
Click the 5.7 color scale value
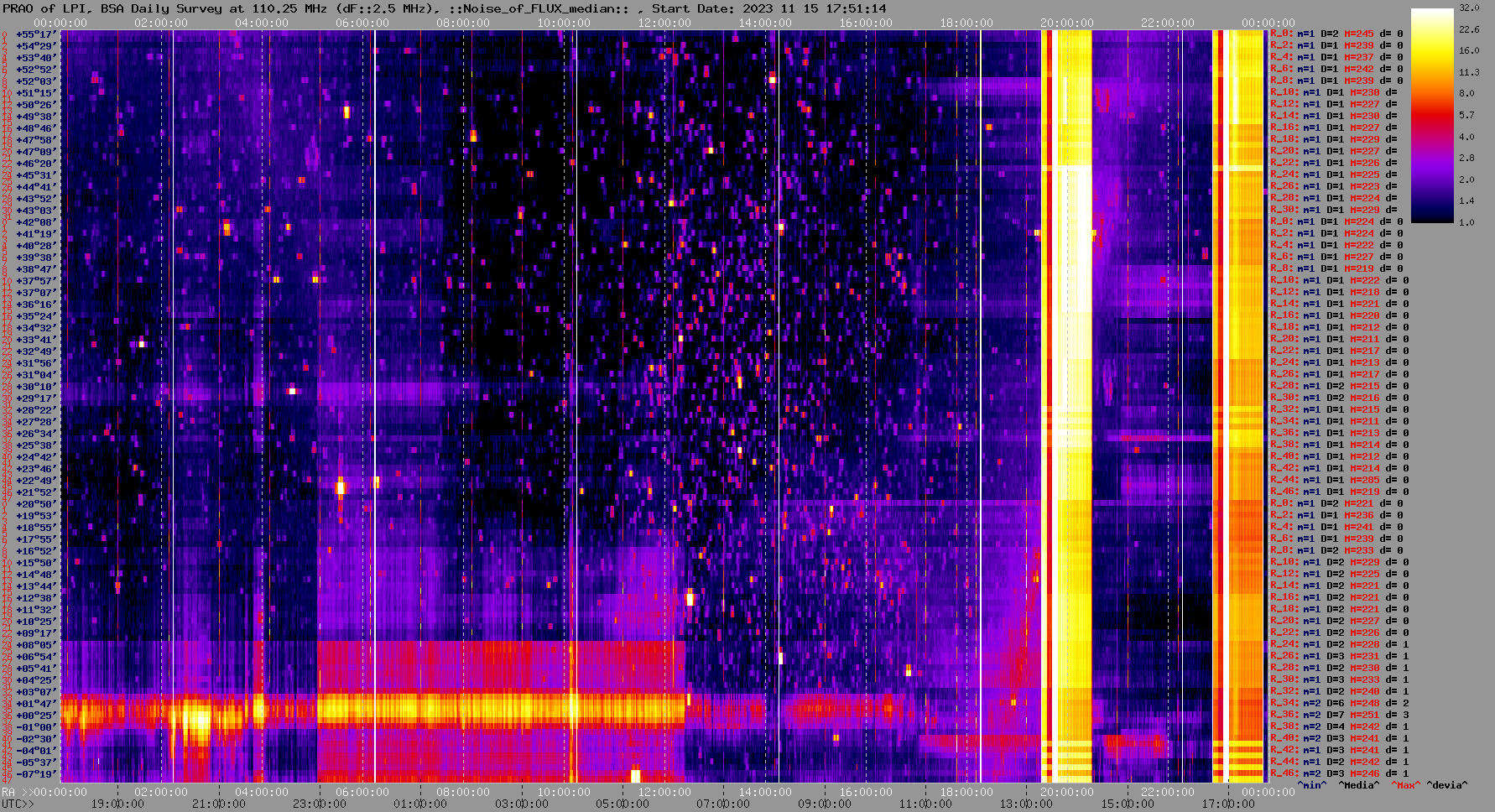pyautogui.click(x=1466, y=115)
